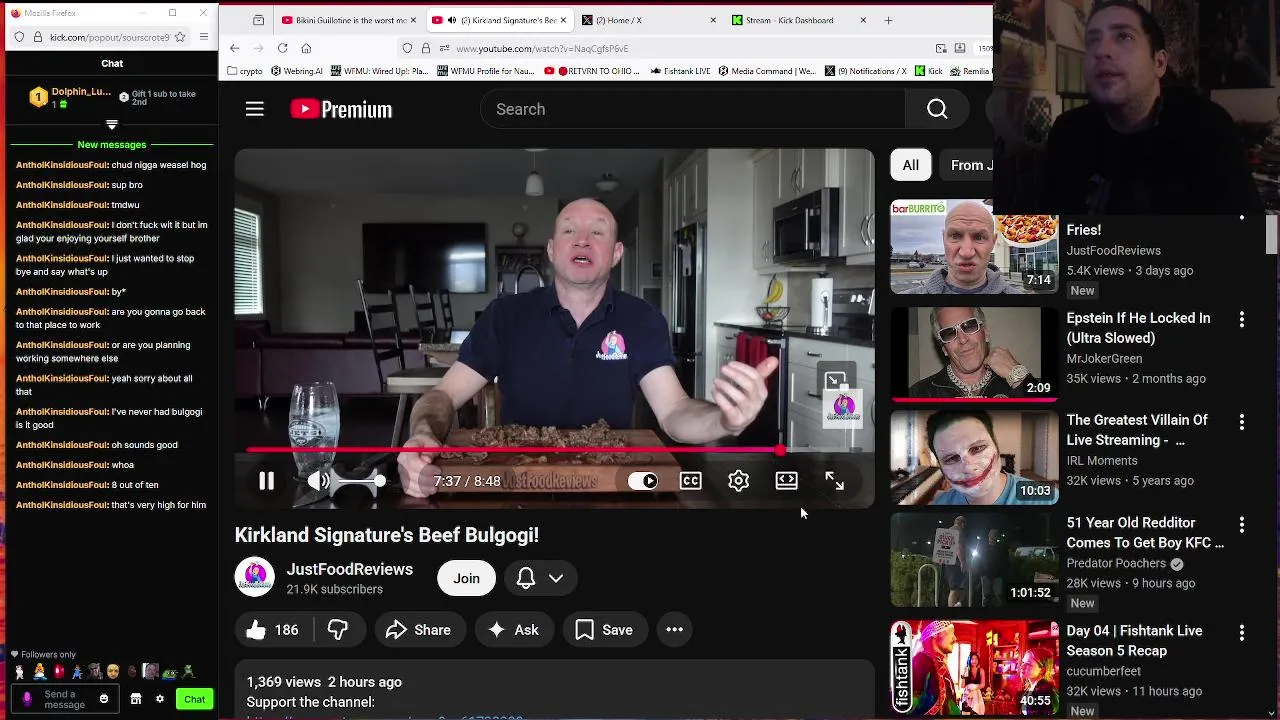This screenshot has width=1280, height=720.
Task: Open Kick chat settings gear
Action: [159, 699]
